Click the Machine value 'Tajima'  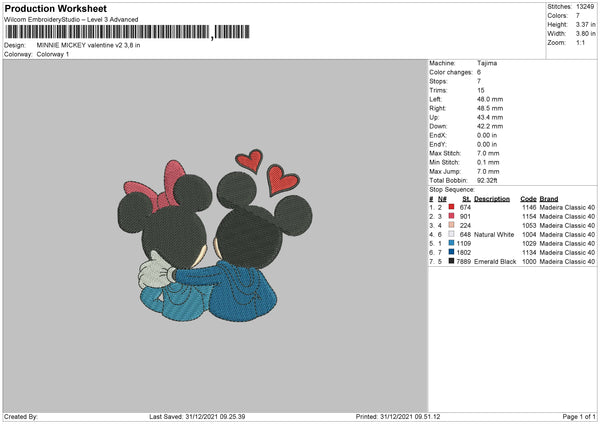pyautogui.click(x=487, y=63)
